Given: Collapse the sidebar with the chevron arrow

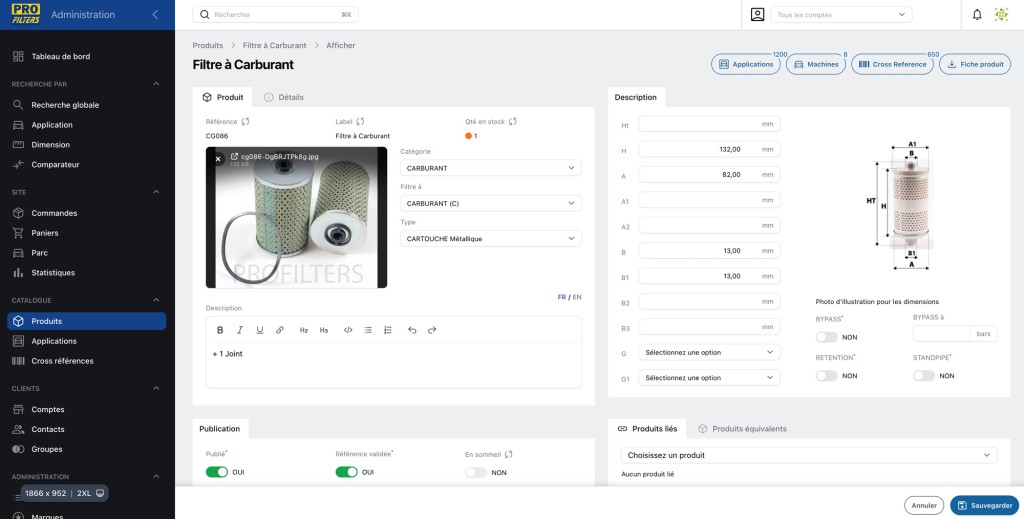Looking at the screenshot, I should [x=155, y=14].
